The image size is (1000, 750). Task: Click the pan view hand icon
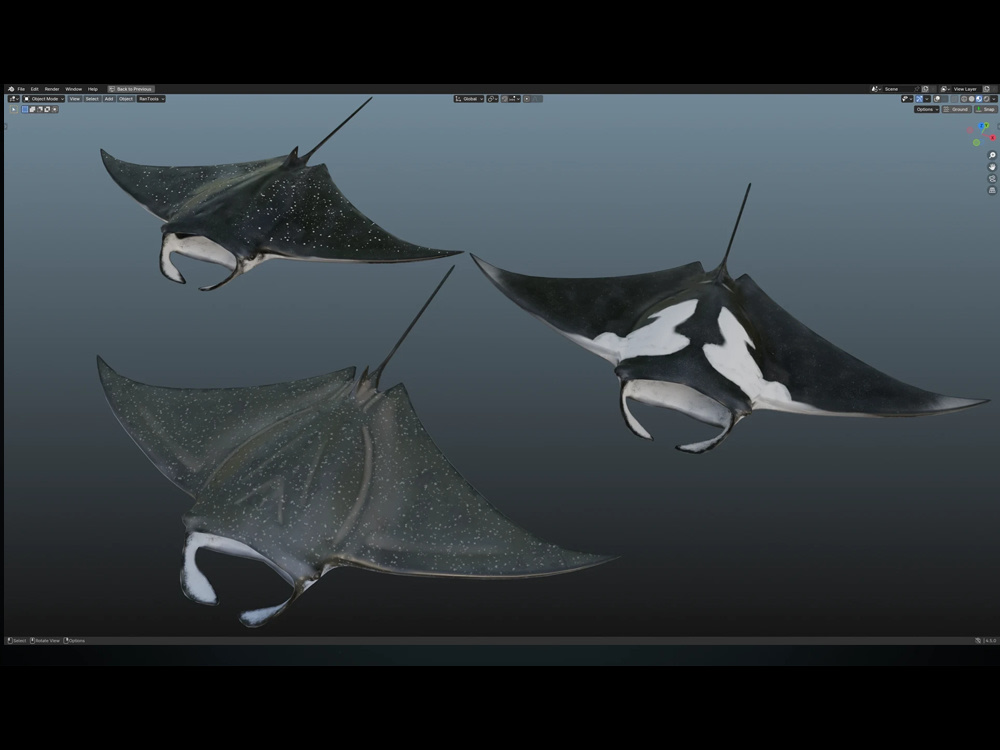click(992, 166)
